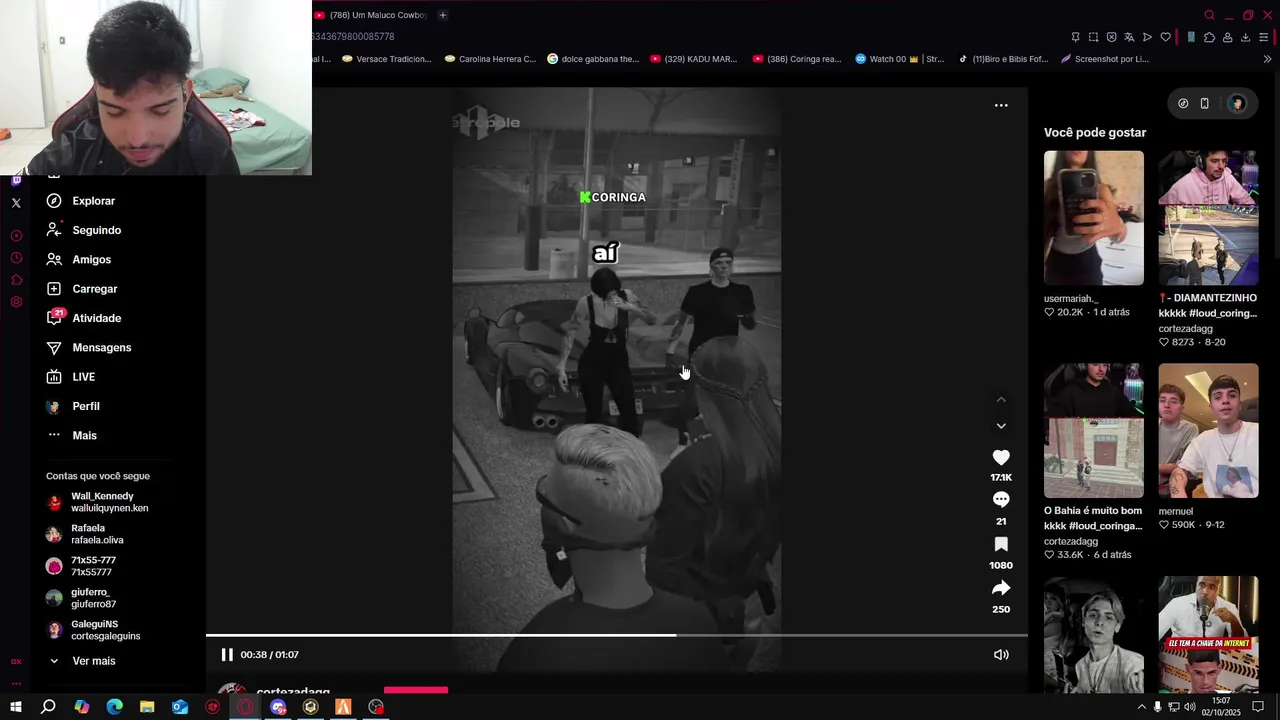Open browser search tabs magnifier
Image resolution: width=1280 pixels, height=720 pixels.
coord(1209,15)
